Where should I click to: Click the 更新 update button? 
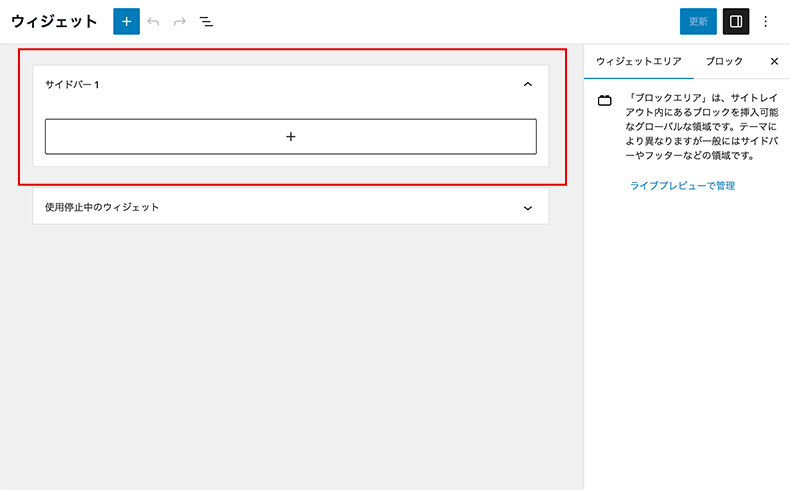click(698, 21)
